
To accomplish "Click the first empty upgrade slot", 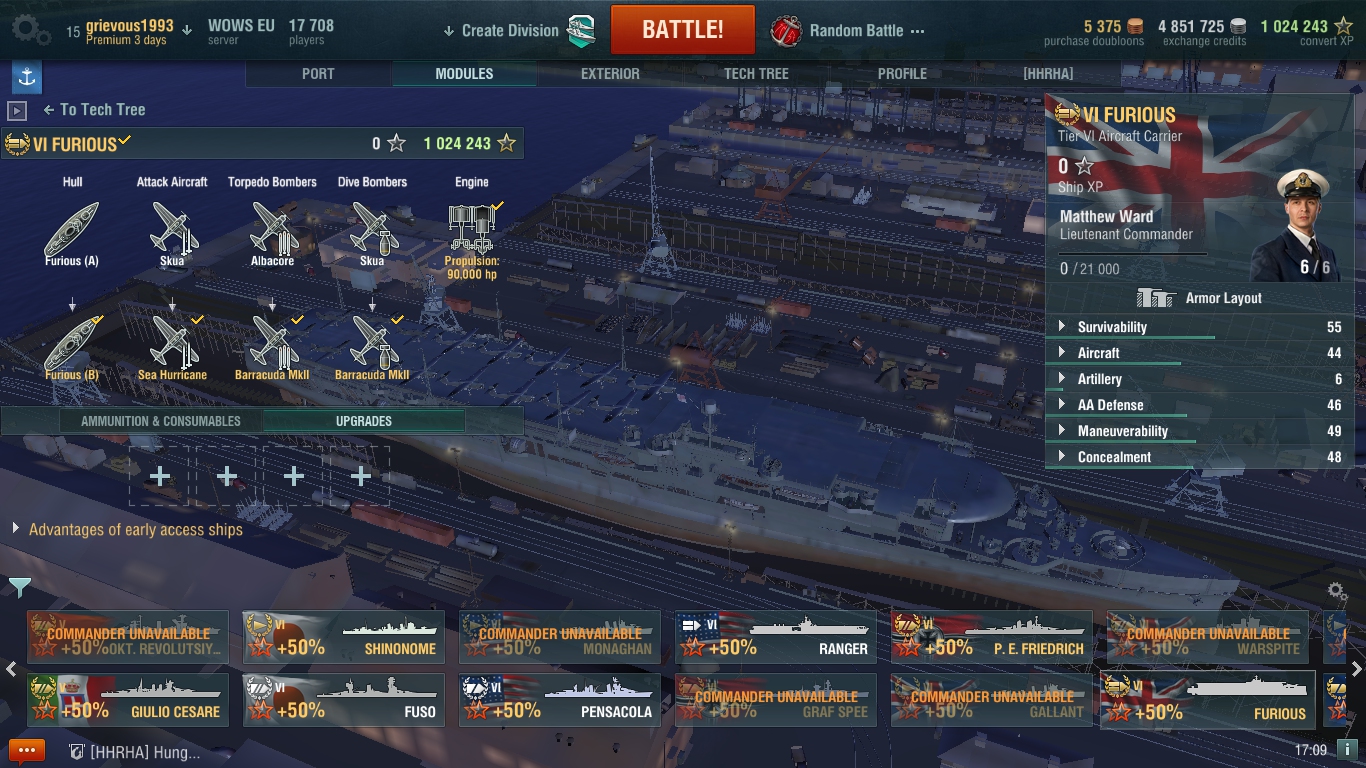I will [x=160, y=477].
